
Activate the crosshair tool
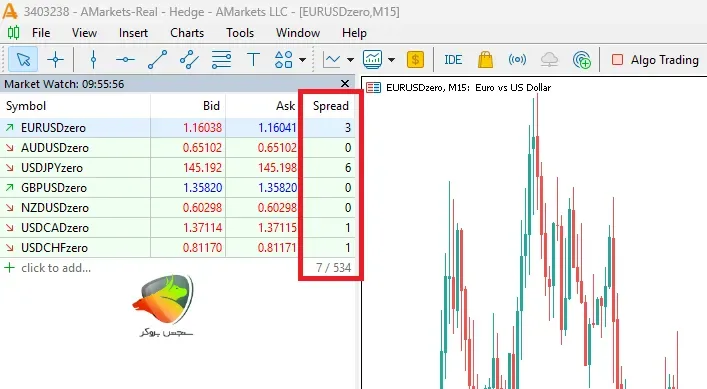click(x=55, y=59)
